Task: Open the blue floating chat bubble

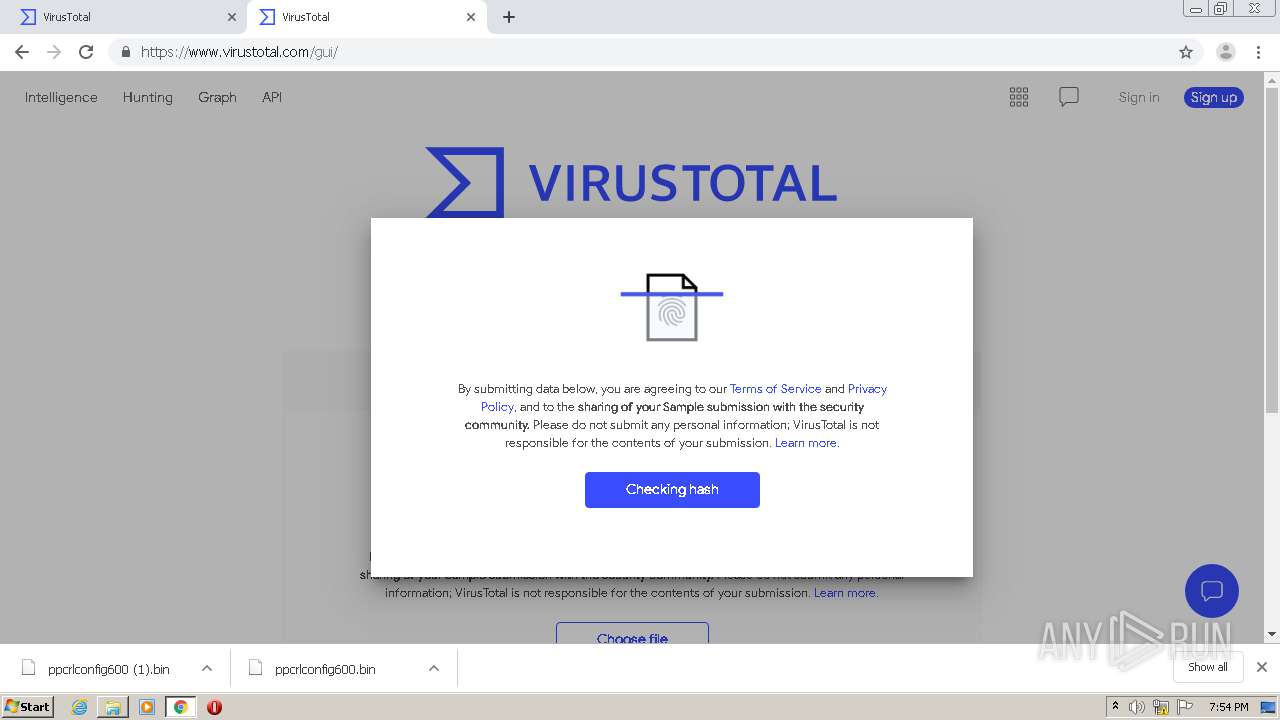Action: (1212, 591)
